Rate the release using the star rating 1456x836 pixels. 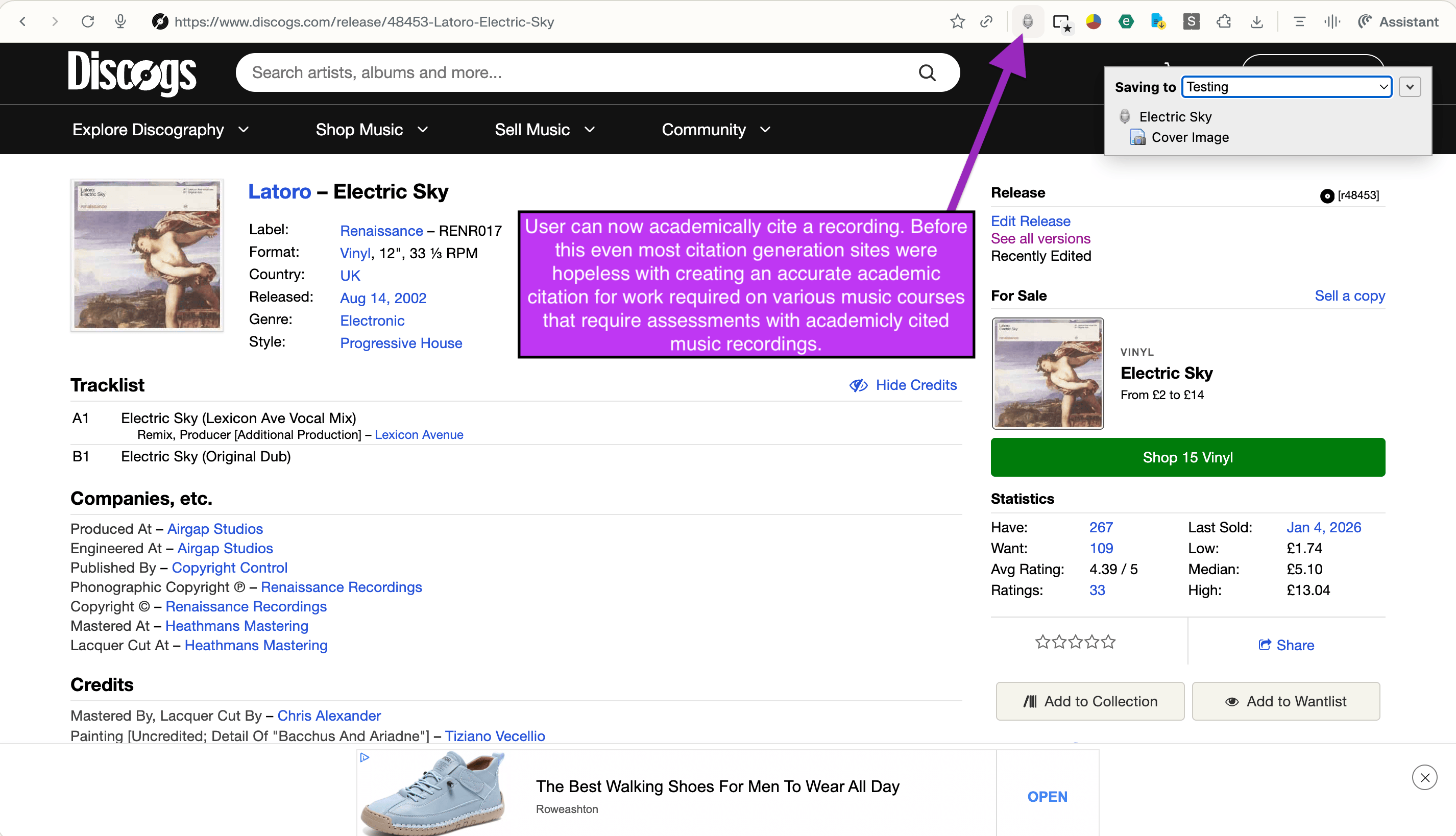(x=1075, y=642)
